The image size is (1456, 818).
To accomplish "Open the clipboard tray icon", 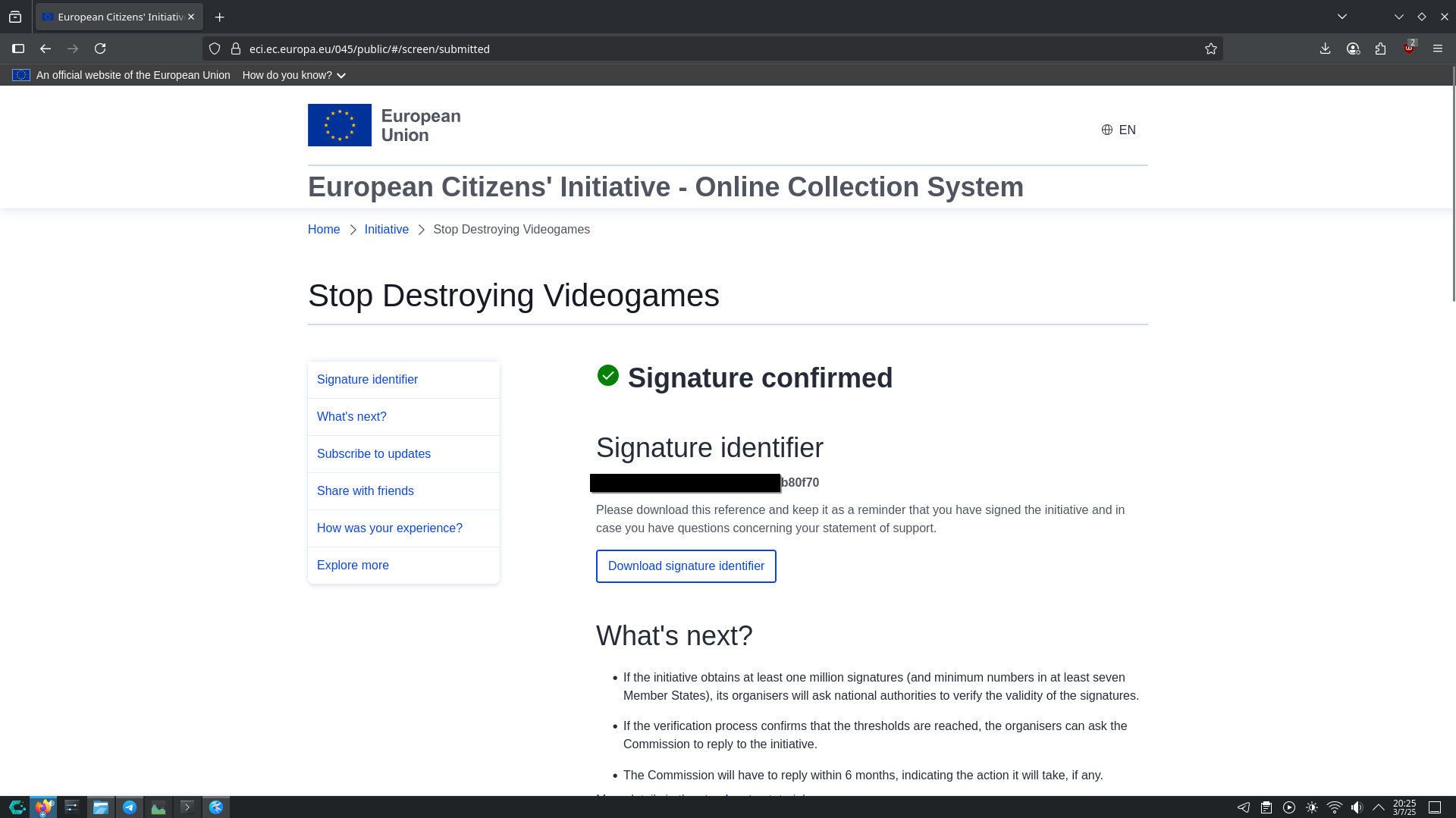I will pos(1266,807).
